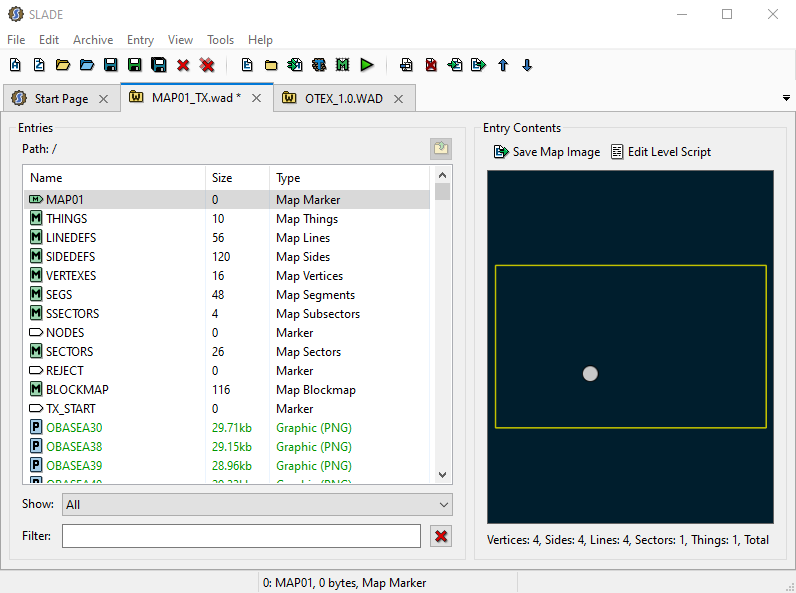Click Edit Level Script button
Screen dimensions: 796x593
point(661,152)
